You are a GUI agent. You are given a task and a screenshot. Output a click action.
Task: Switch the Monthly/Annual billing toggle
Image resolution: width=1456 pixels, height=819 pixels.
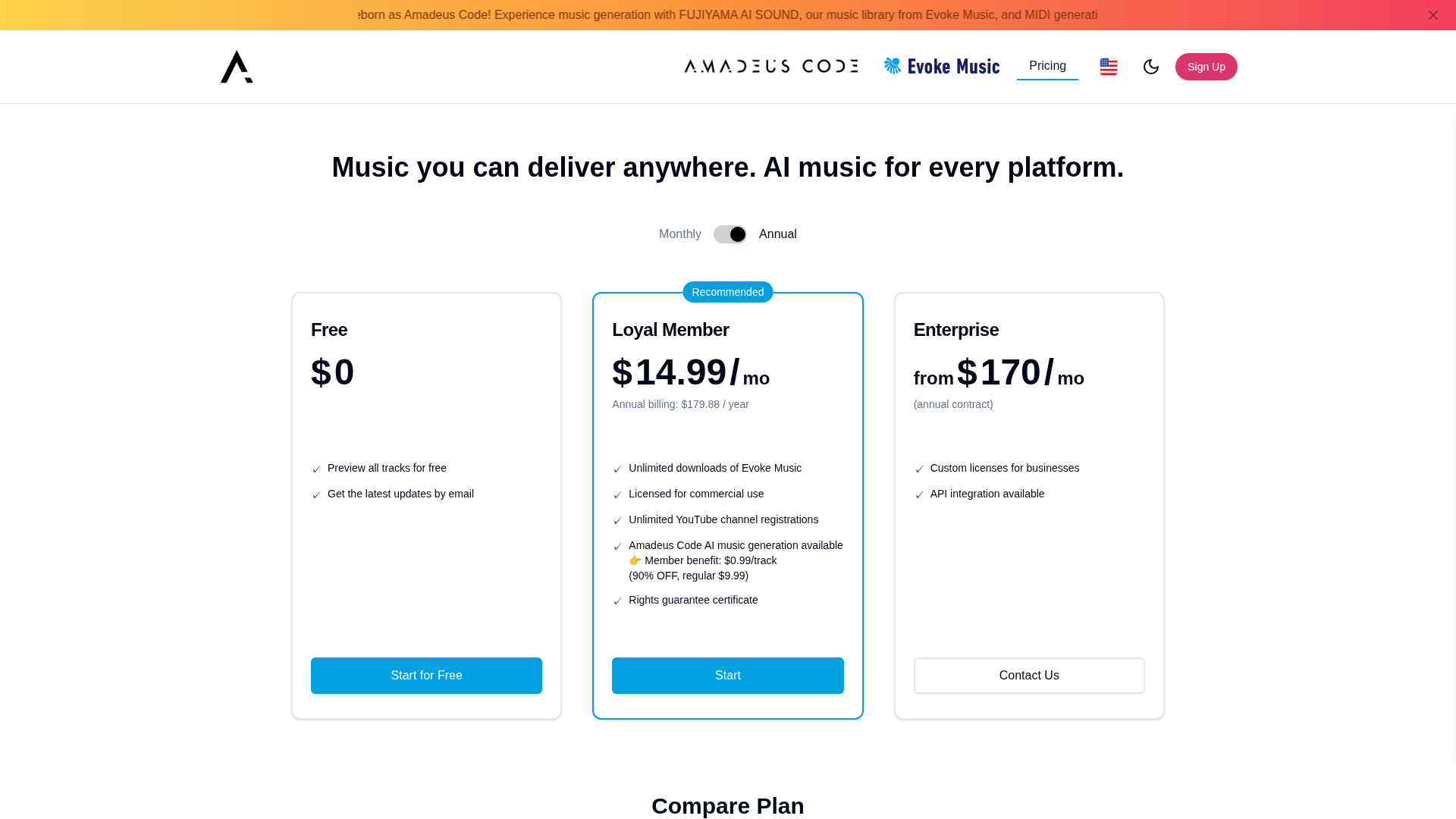coord(730,234)
